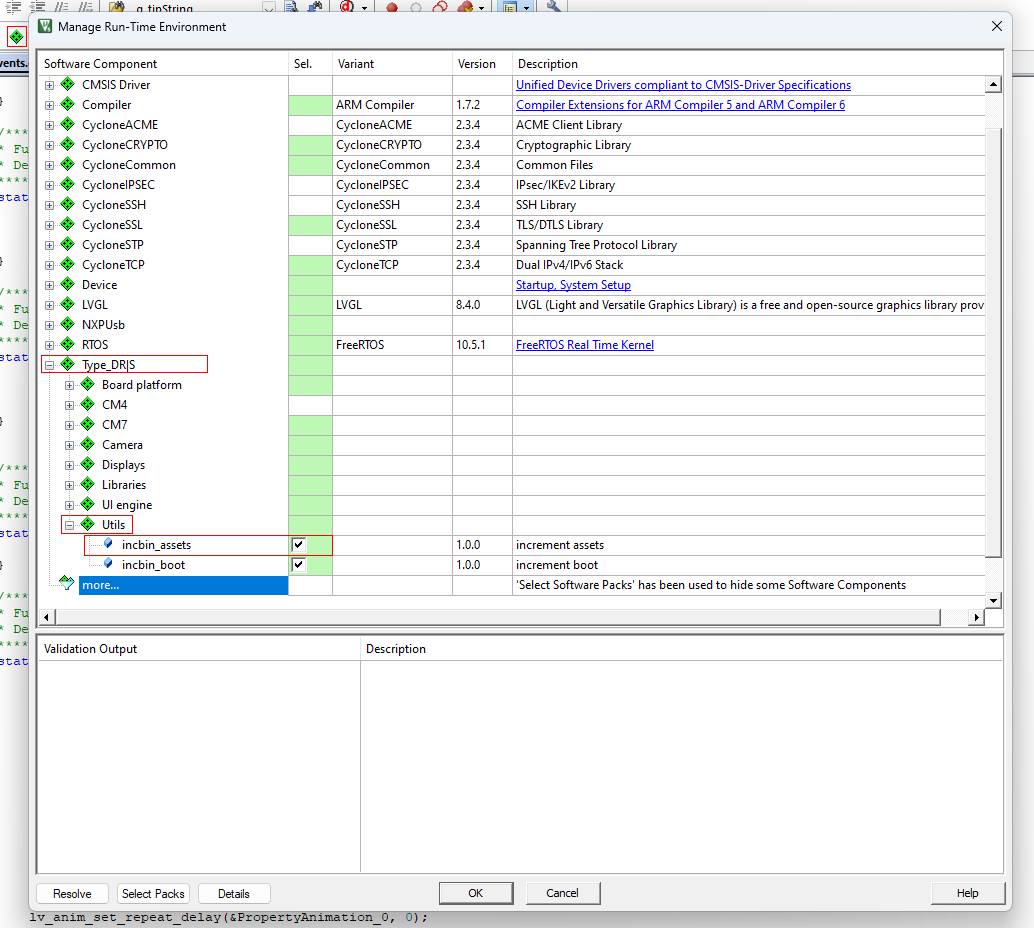
Task: Click the vertical scrollbar down arrow
Action: click(993, 600)
